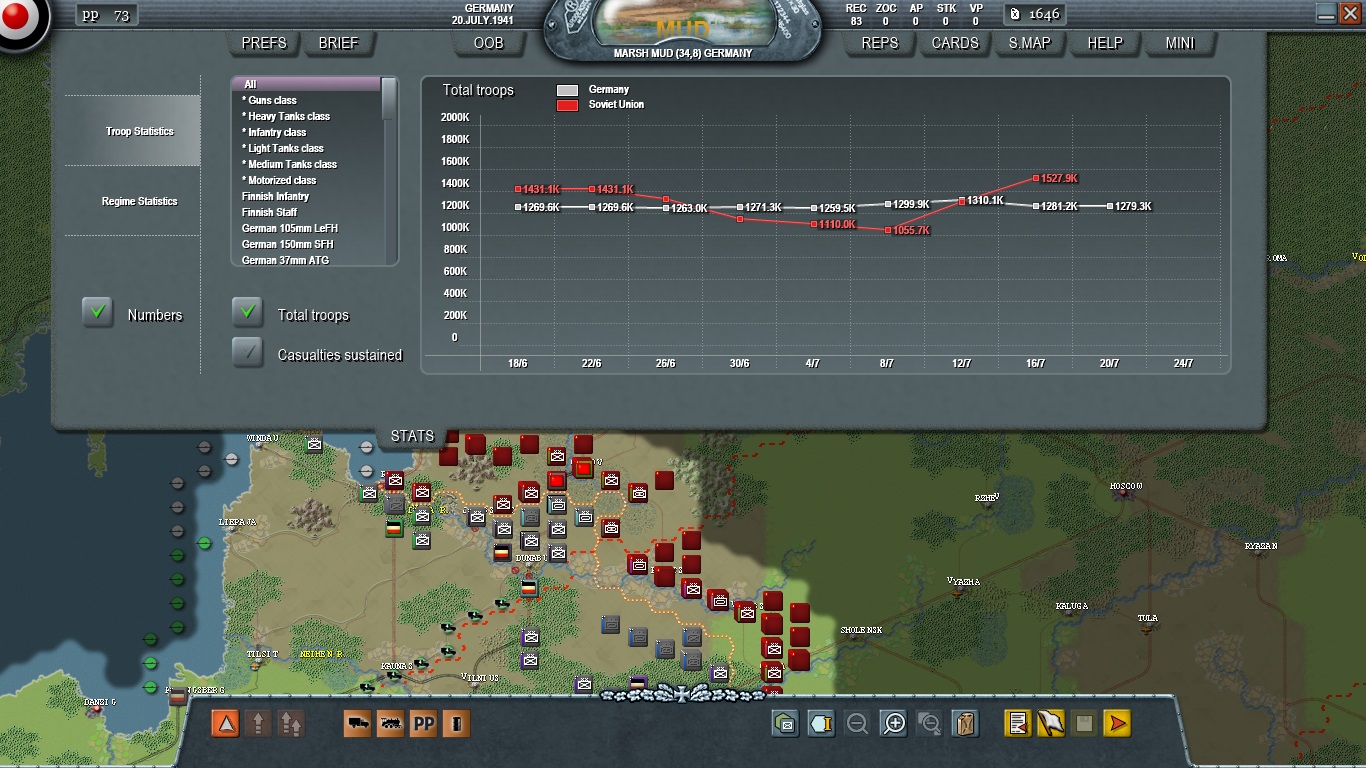Select '* Guns class' in the list
Viewport: 1366px width, 768px height.
pyautogui.click(x=306, y=100)
